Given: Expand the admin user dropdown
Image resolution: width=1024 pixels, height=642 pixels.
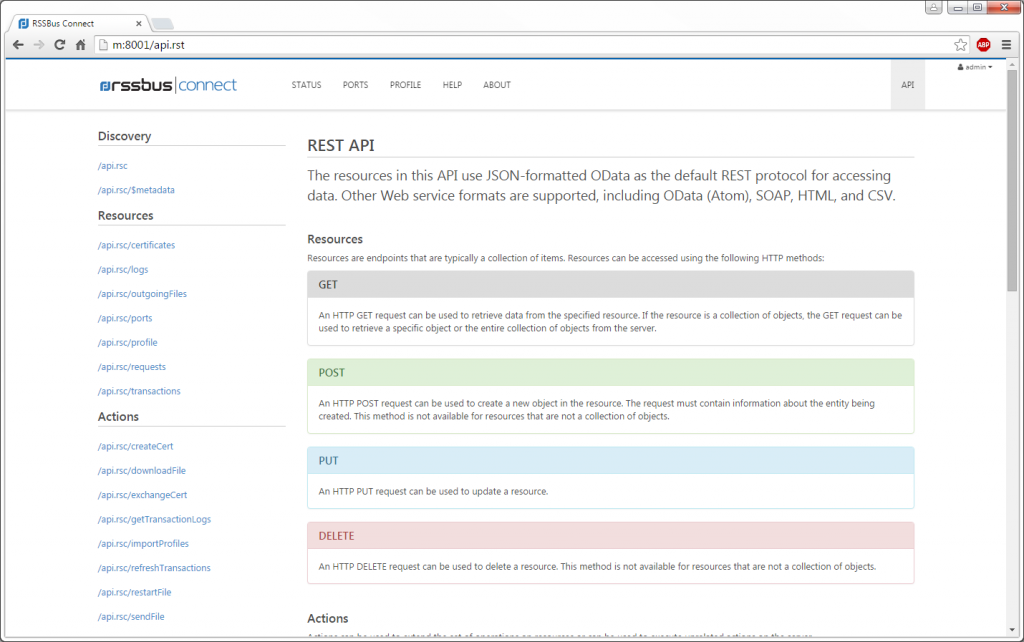Looking at the screenshot, I should [x=975, y=67].
